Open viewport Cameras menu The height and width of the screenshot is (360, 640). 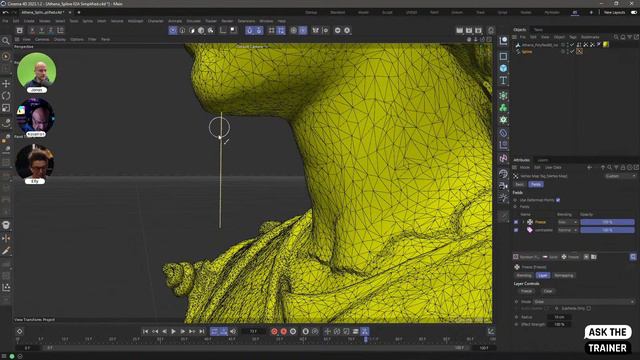42,40
